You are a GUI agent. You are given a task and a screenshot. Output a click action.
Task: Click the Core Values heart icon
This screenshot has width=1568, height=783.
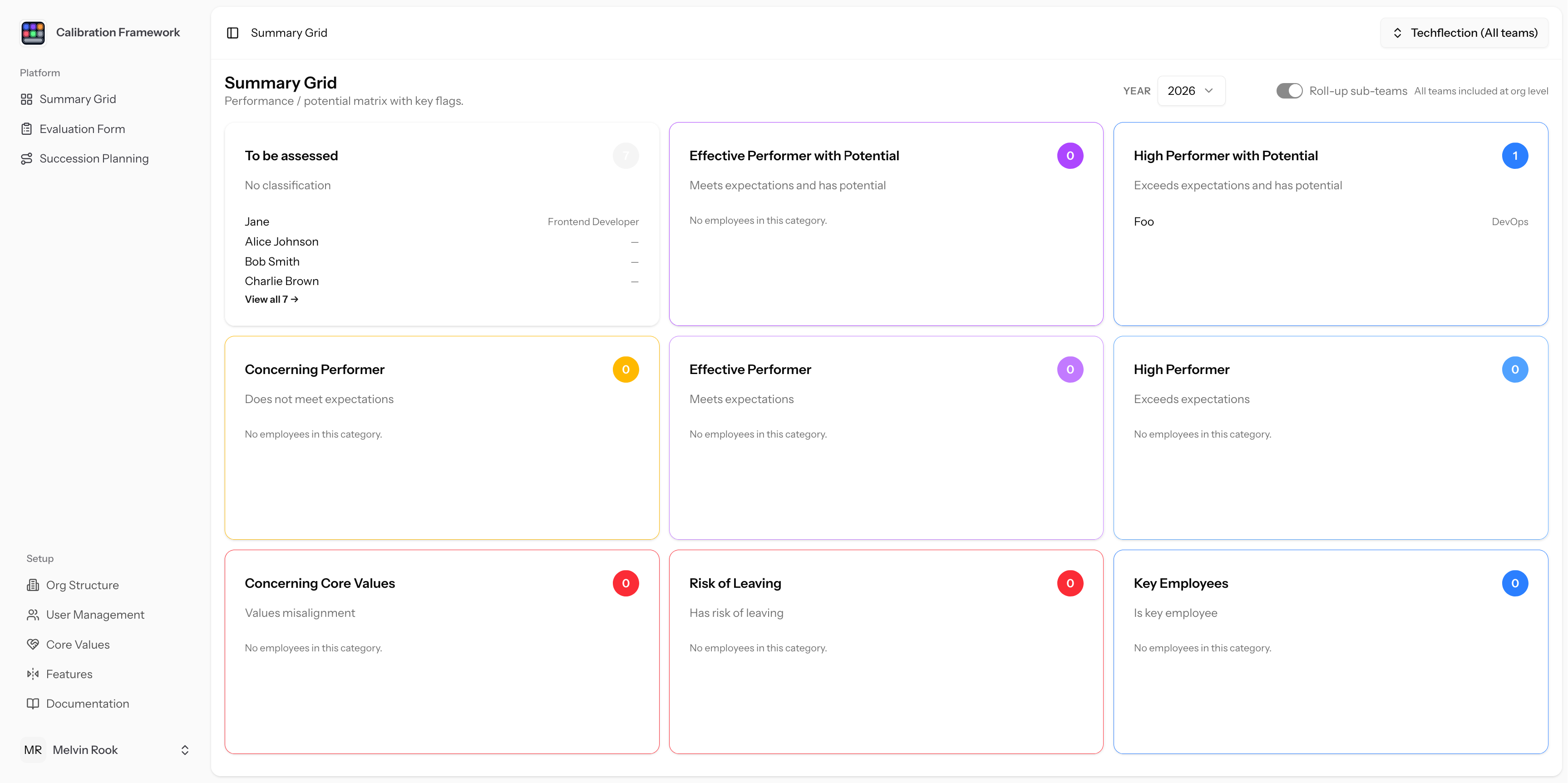(33, 644)
